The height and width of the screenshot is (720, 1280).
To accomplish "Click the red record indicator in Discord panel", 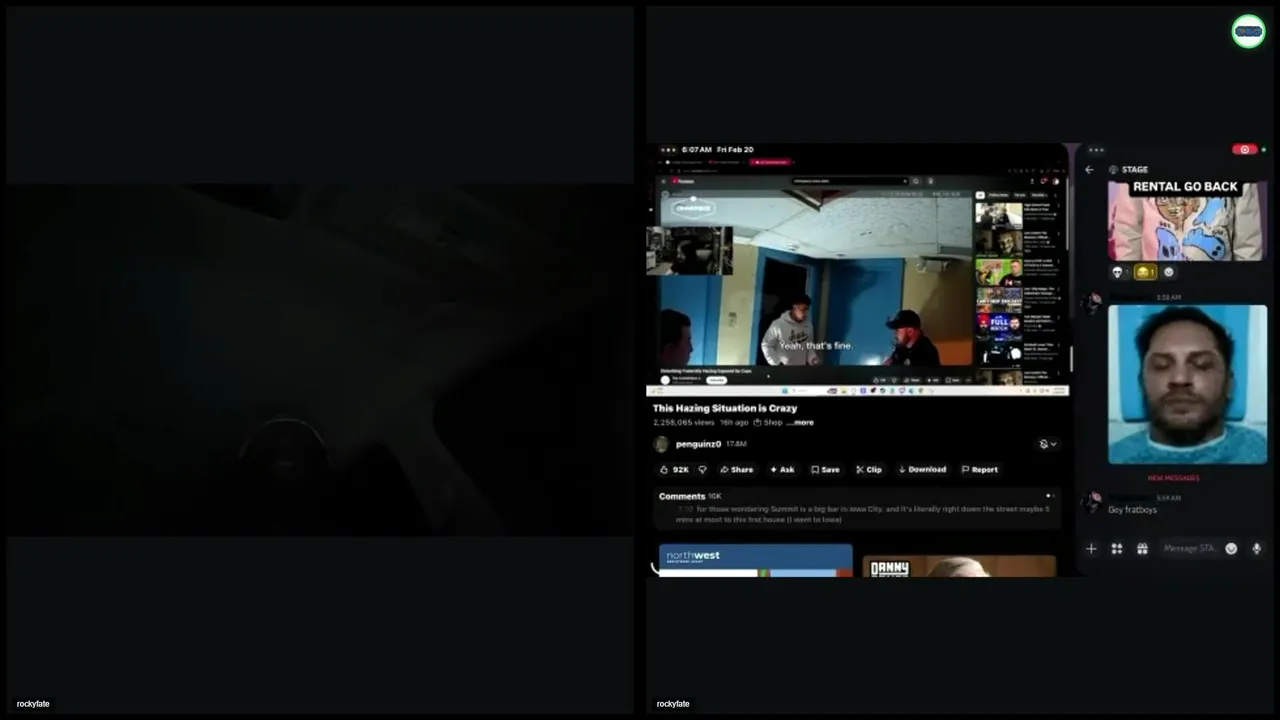I will tap(1244, 149).
